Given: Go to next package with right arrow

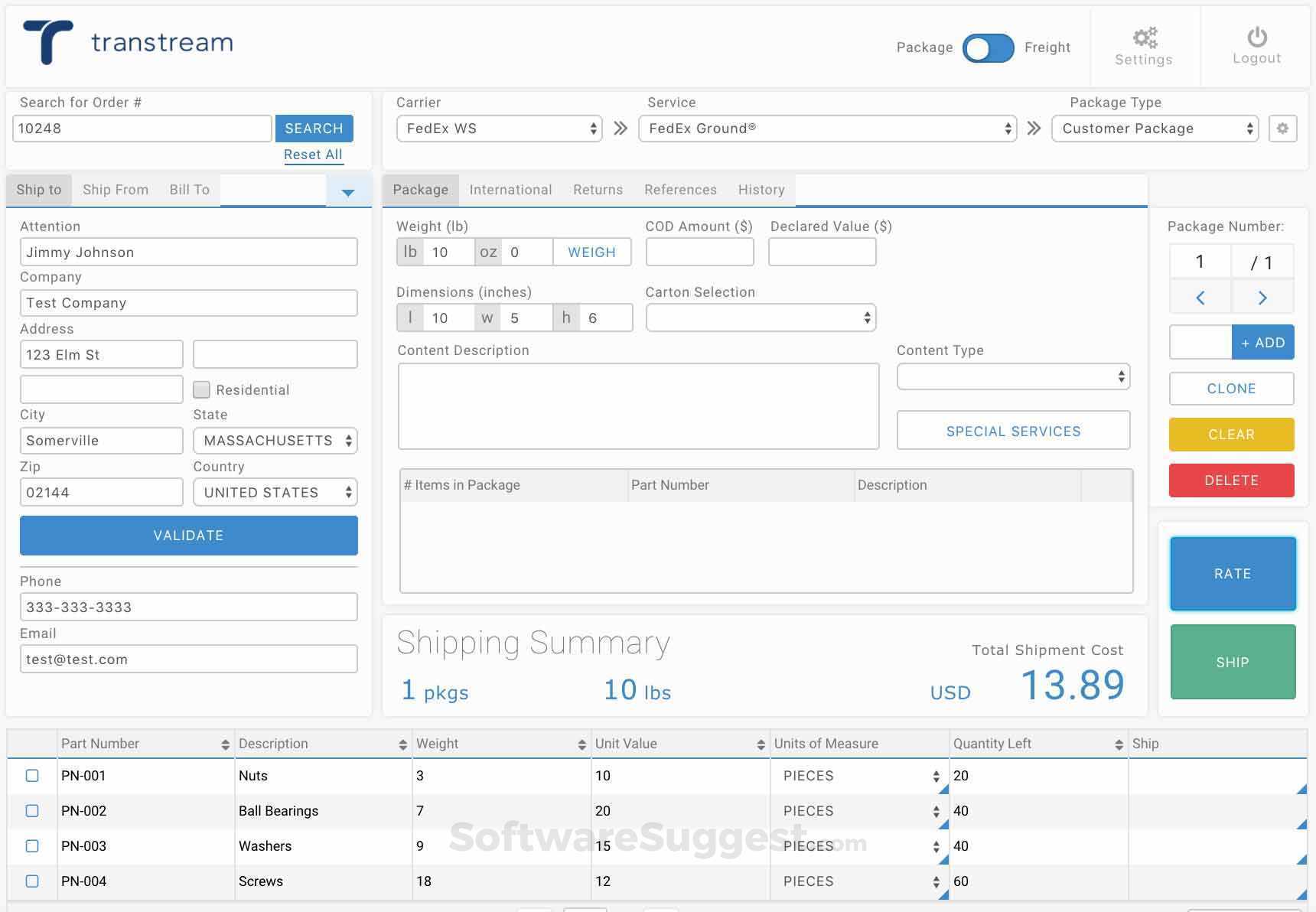Looking at the screenshot, I should (x=1262, y=298).
